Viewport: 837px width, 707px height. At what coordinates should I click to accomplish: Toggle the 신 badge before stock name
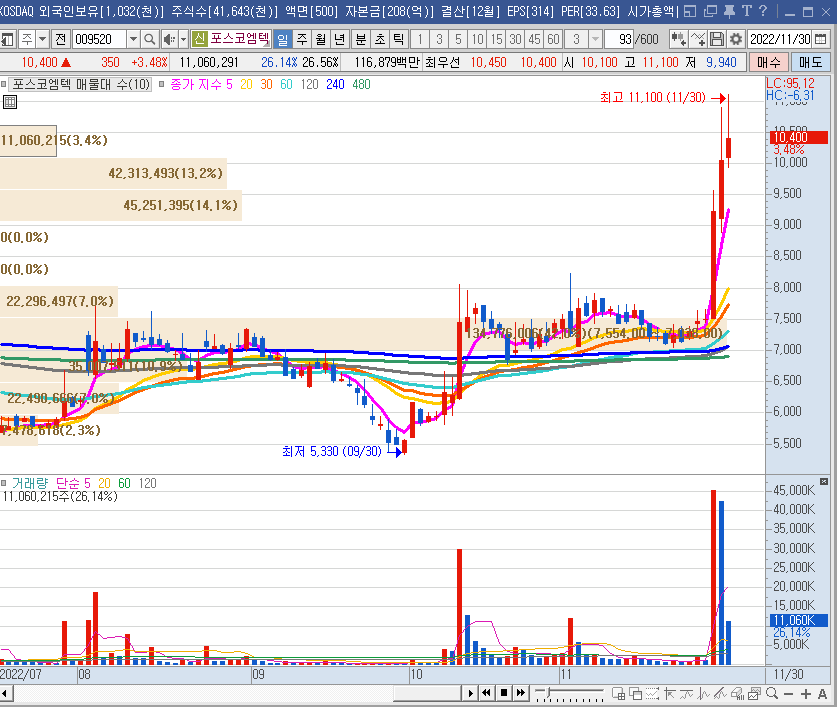199,38
